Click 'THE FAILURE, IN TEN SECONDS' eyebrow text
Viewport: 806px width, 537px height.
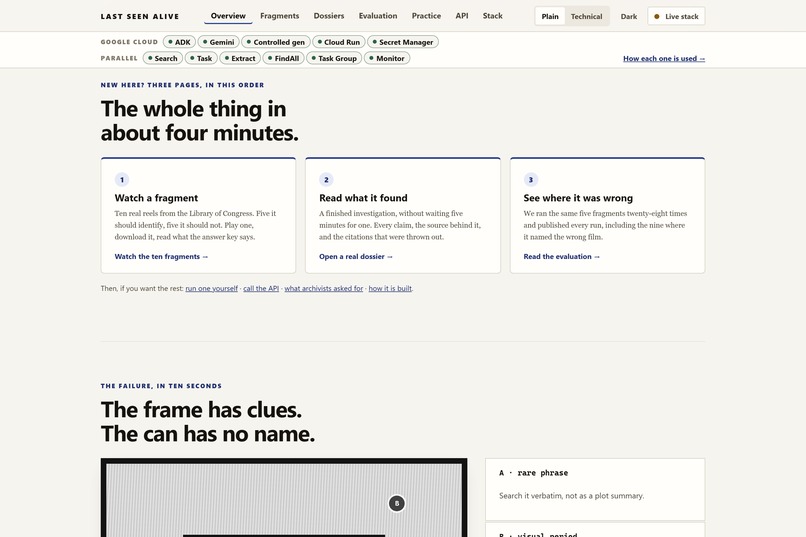pos(161,386)
